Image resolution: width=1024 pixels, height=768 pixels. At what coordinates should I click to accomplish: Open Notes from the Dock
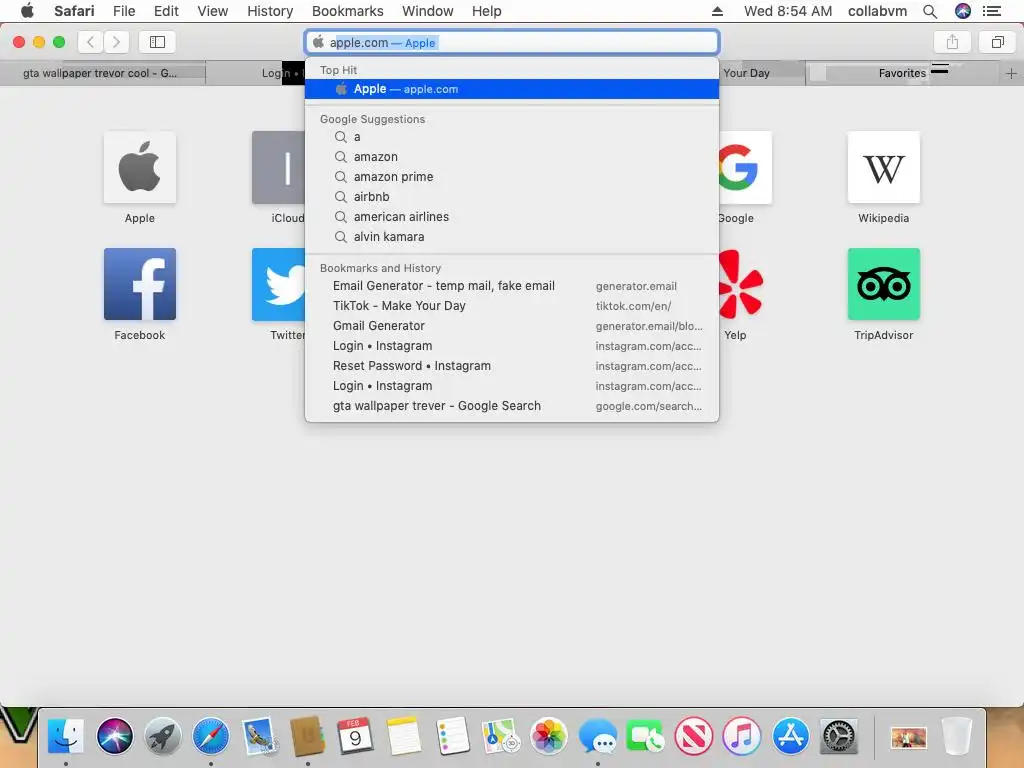coord(404,736)
